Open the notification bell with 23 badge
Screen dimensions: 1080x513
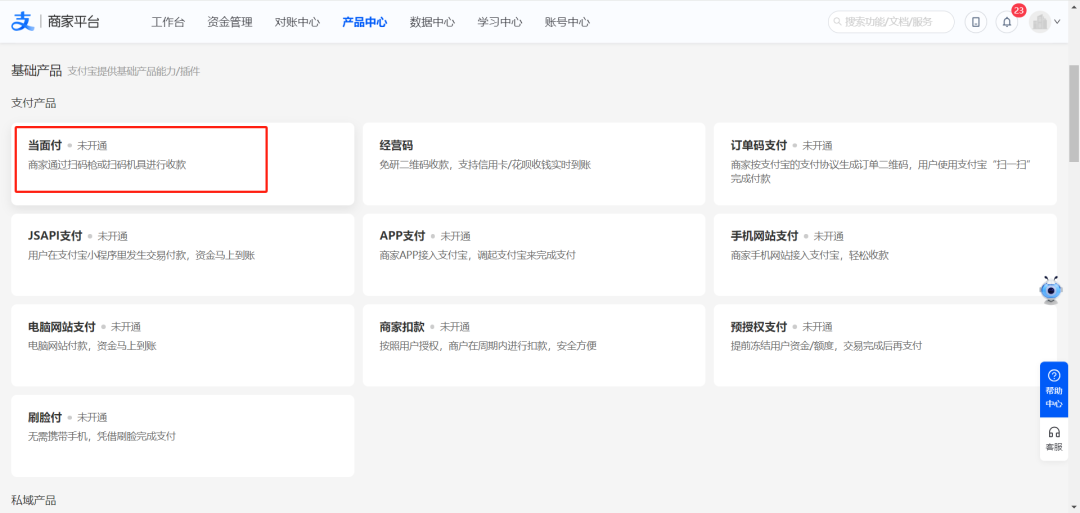1007,22
